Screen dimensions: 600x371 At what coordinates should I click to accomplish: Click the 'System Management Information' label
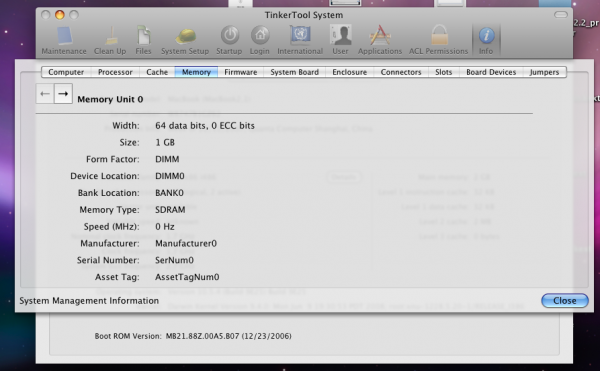pyautogui.click(x=89, y=301)
